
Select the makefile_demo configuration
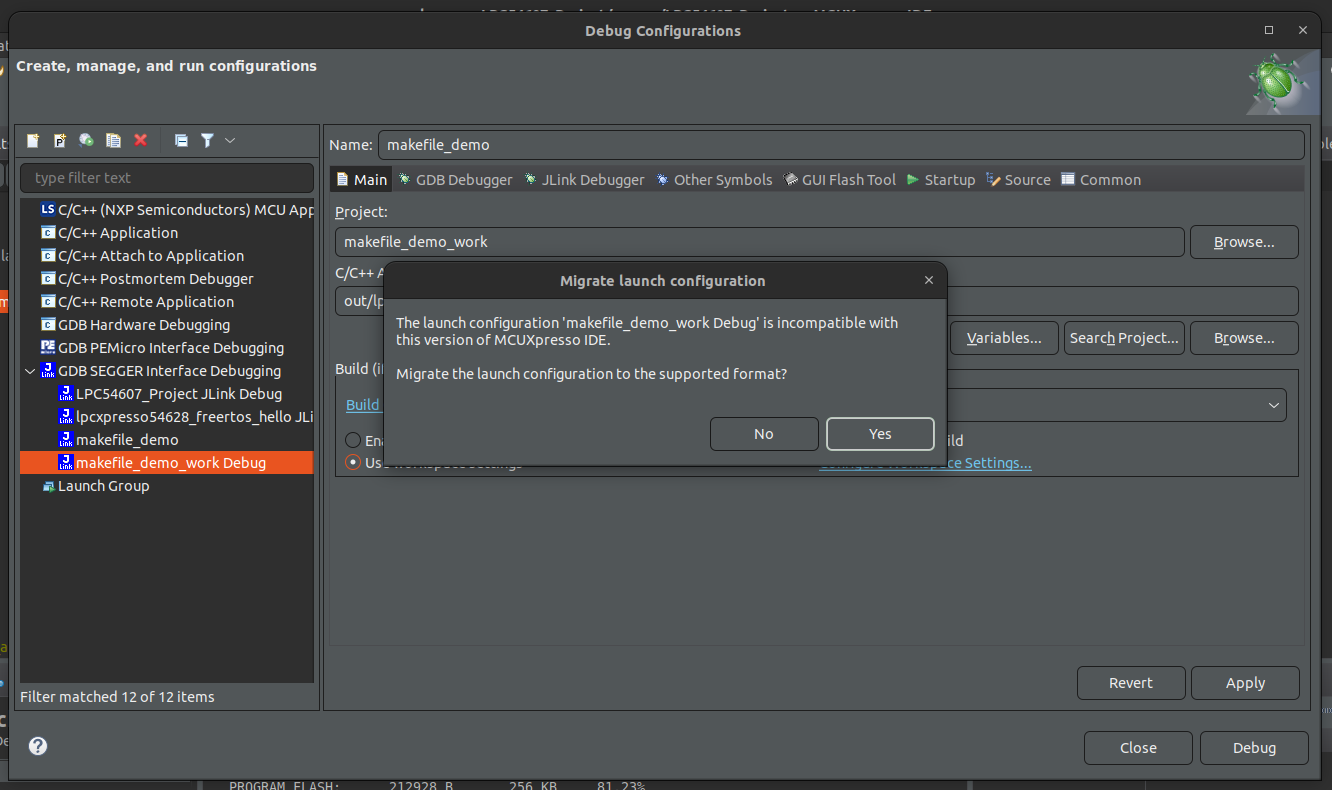[119, 440]
